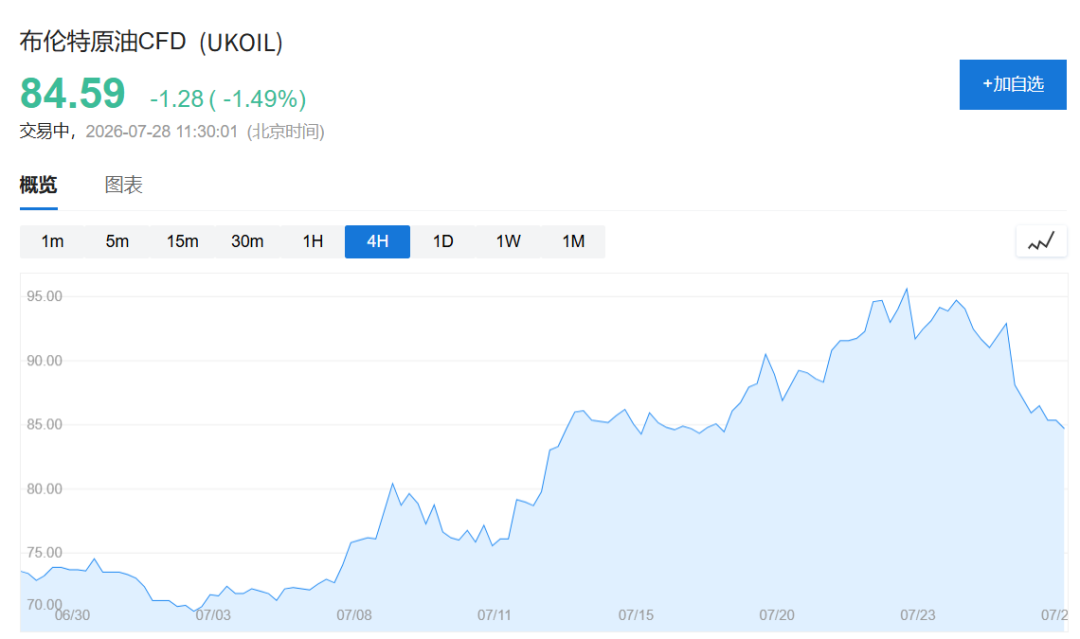Image resolution: width=1080 pixels, height=639 pixels.
Task: Click the 80.00 y-axis label
Action: (44, 489)
